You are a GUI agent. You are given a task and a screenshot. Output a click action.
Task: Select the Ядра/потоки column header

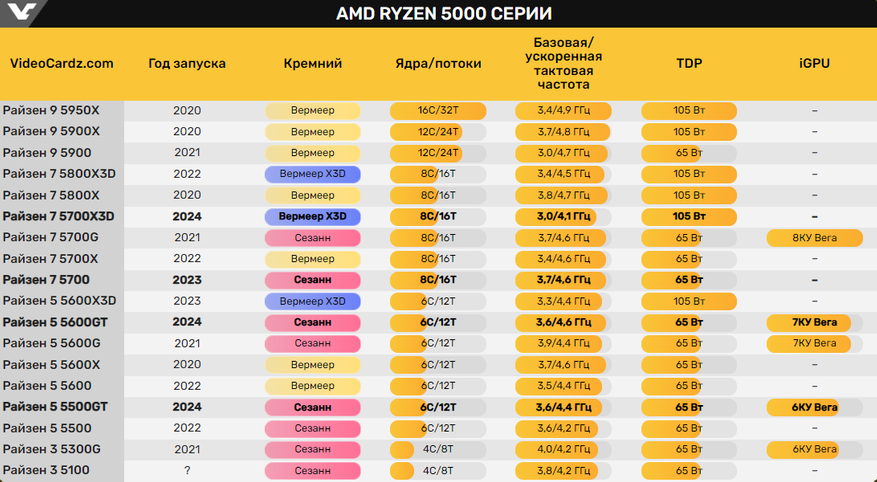point(438,64)
